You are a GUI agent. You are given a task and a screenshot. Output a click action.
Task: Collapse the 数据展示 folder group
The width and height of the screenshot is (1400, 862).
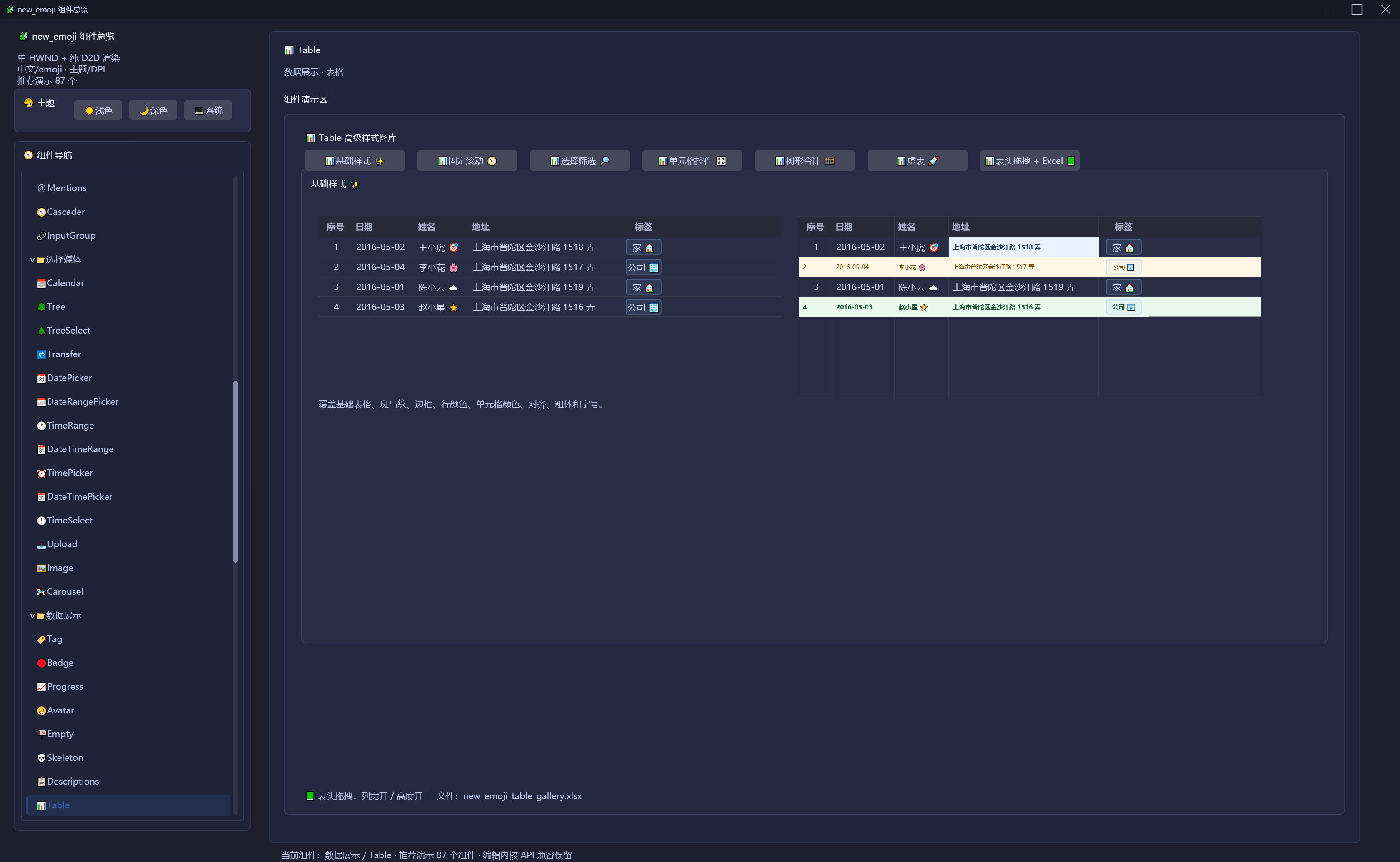tap(32, 616)
